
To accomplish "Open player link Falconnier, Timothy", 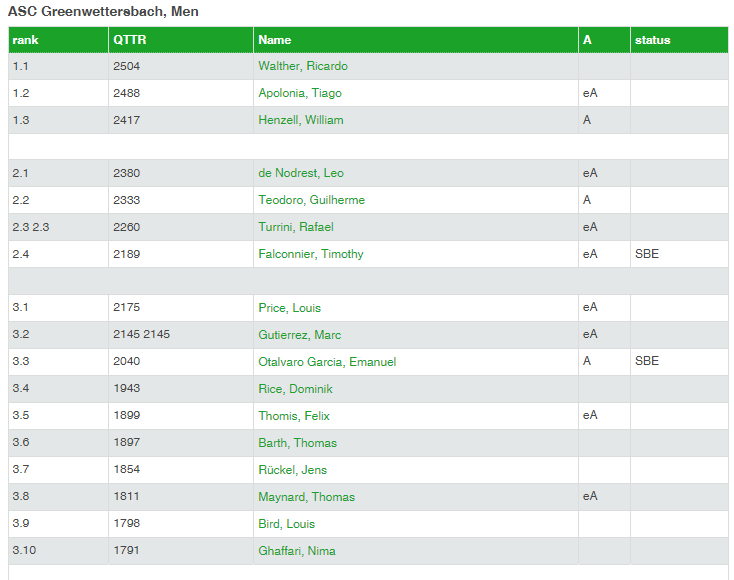I will click(311, 254).
